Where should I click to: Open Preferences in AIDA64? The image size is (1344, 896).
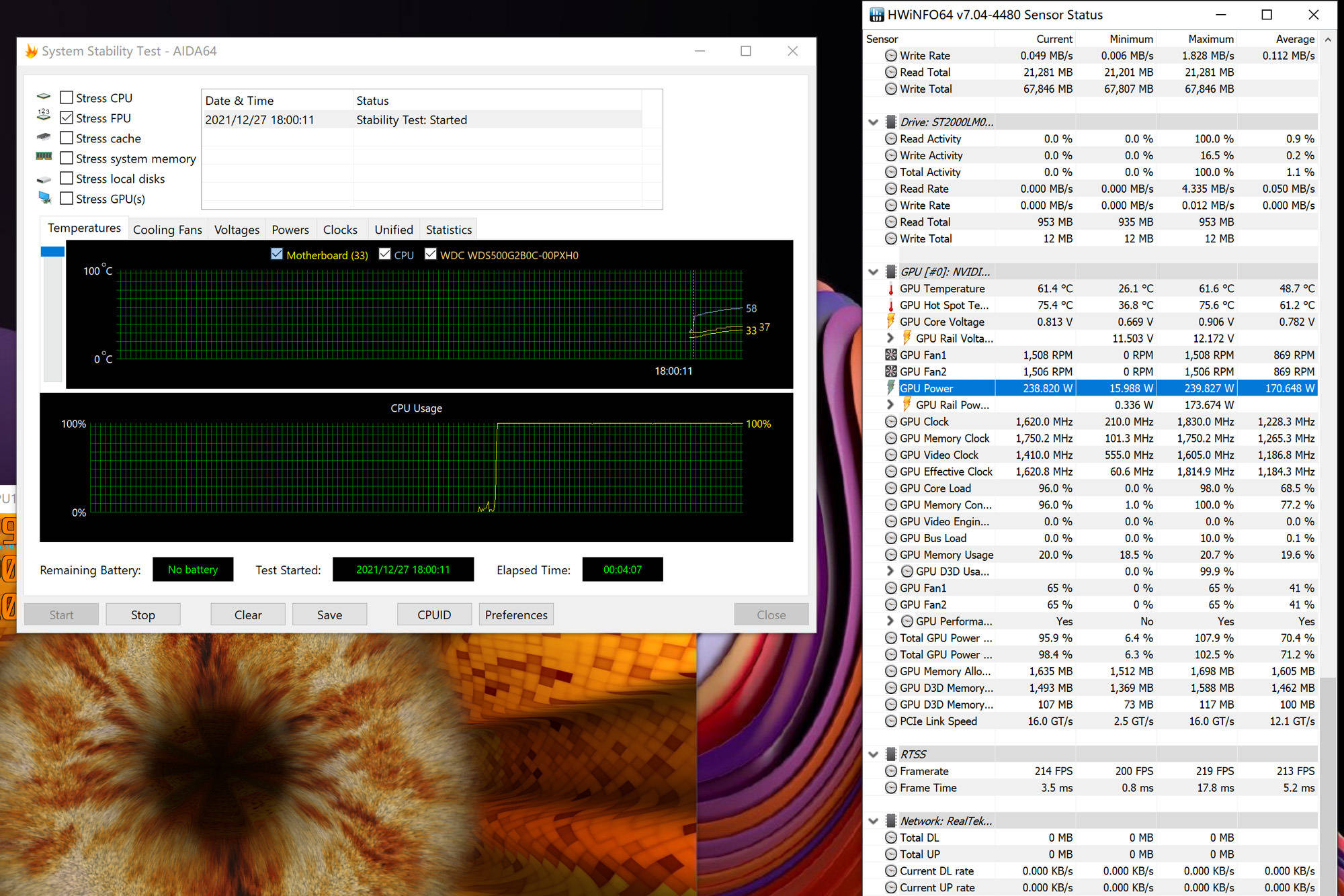click(x=516, y=615)
